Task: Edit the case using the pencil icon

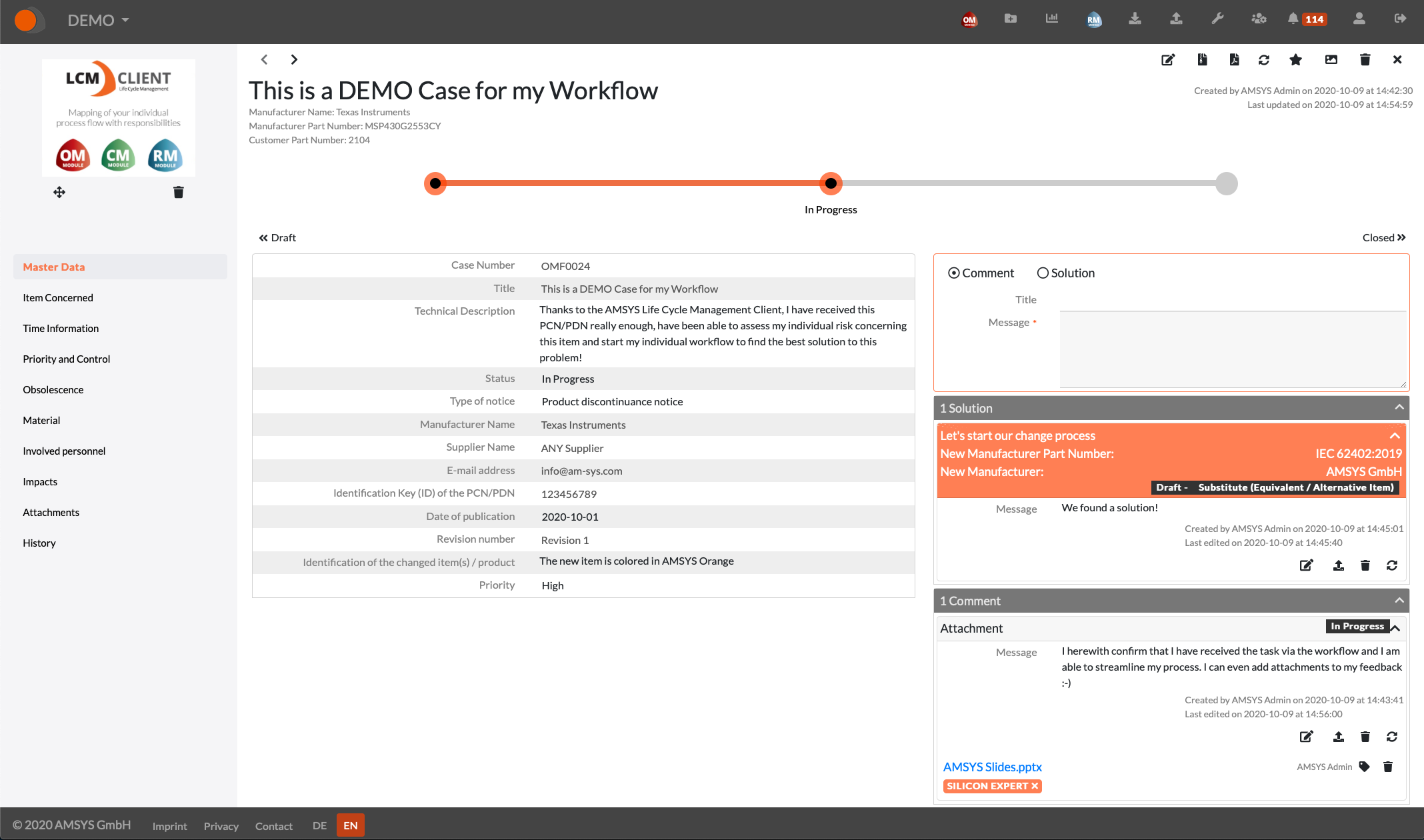Action: click(1167, 59)
